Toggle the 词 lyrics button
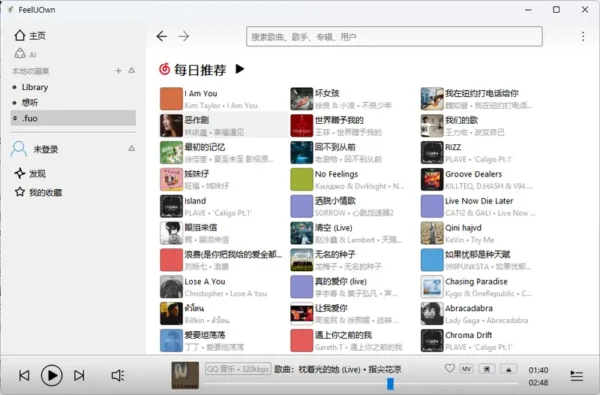Image resolution: width=600 pixels, height=395 pixels. pos(487,369)
